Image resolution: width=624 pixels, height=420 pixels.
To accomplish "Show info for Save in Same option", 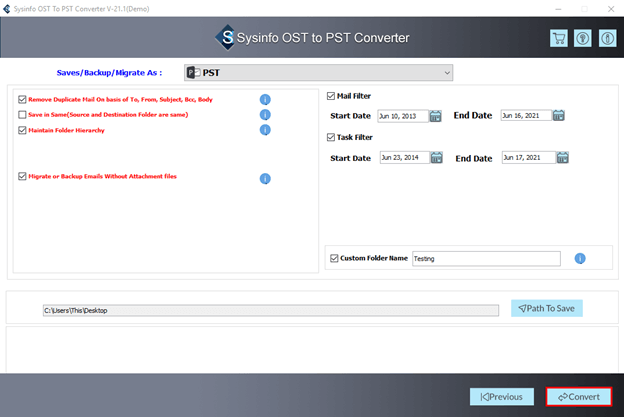I will [x=265, y=115].
